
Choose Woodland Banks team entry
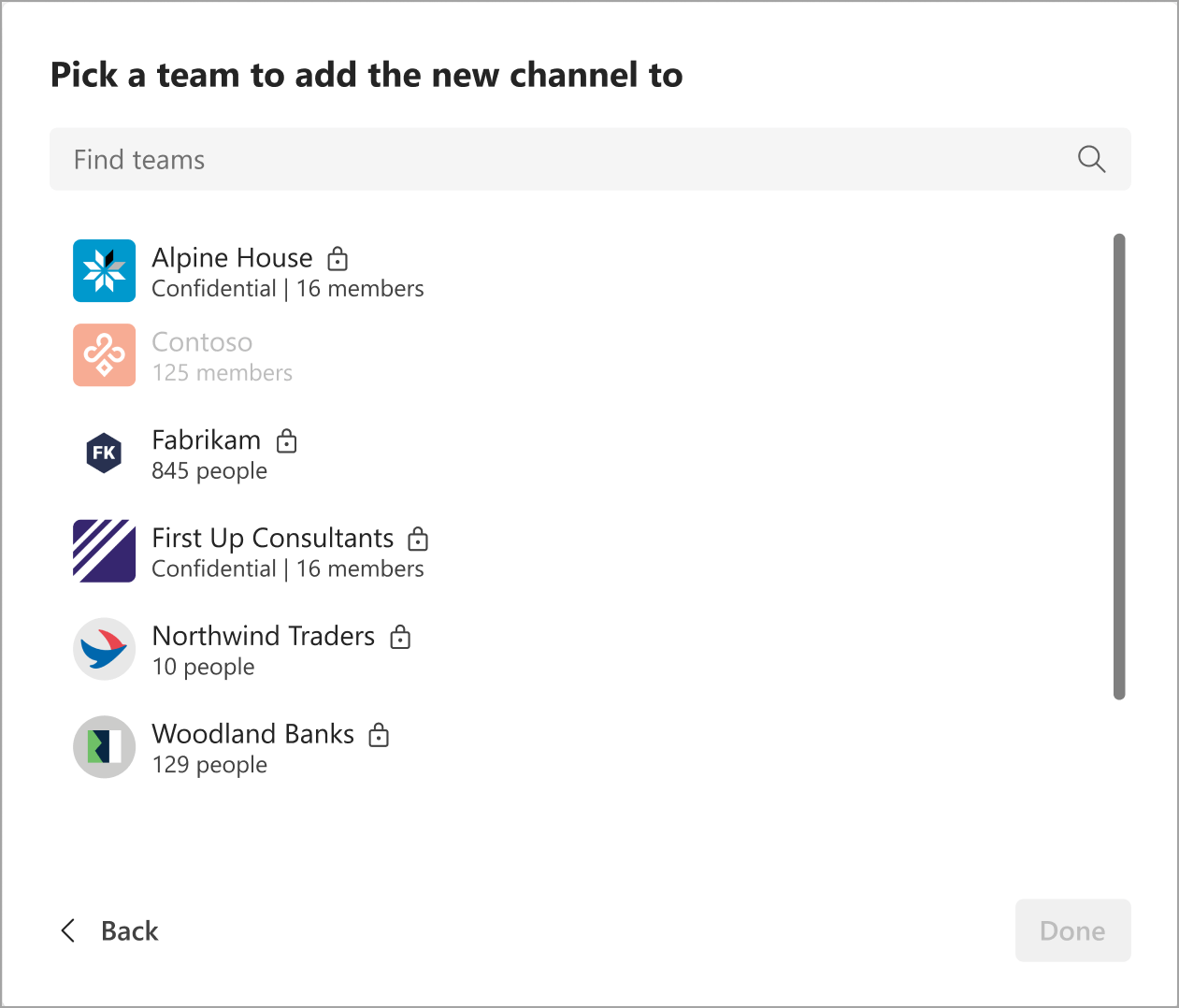click(x=252, y=735)
